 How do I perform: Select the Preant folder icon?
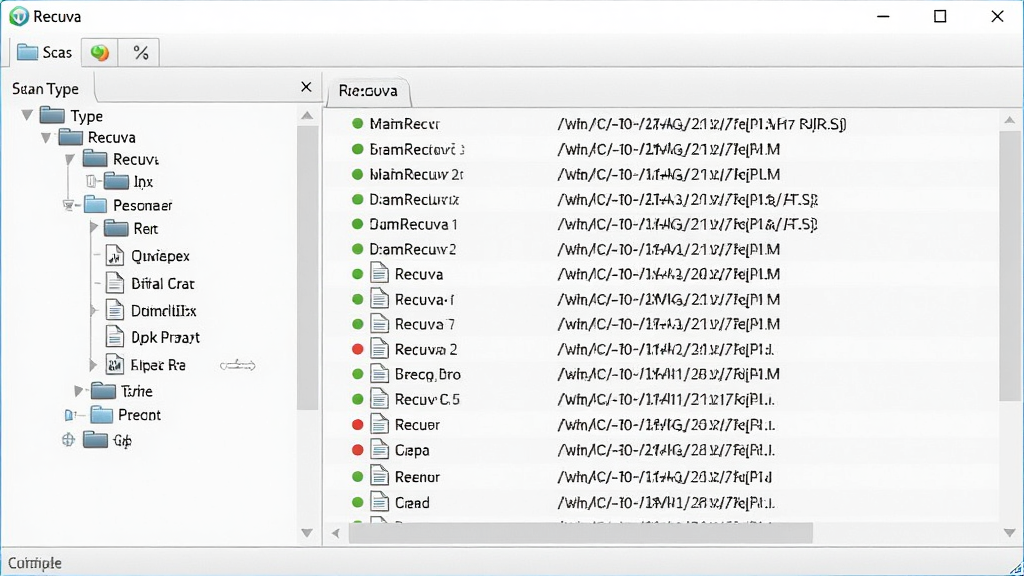101,415
